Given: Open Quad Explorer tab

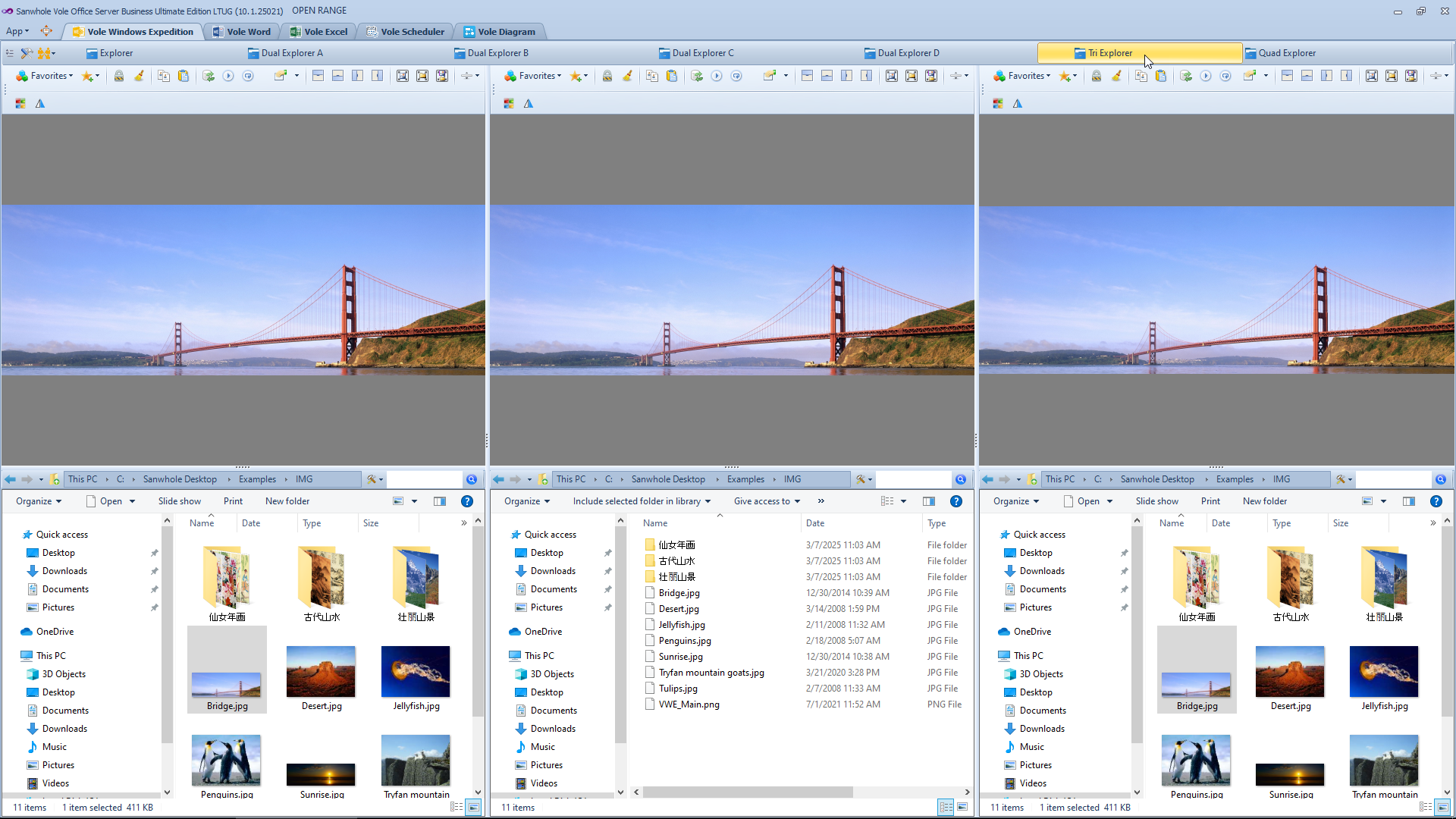Looking at the screenshot, I should [x=1280, y=53].
